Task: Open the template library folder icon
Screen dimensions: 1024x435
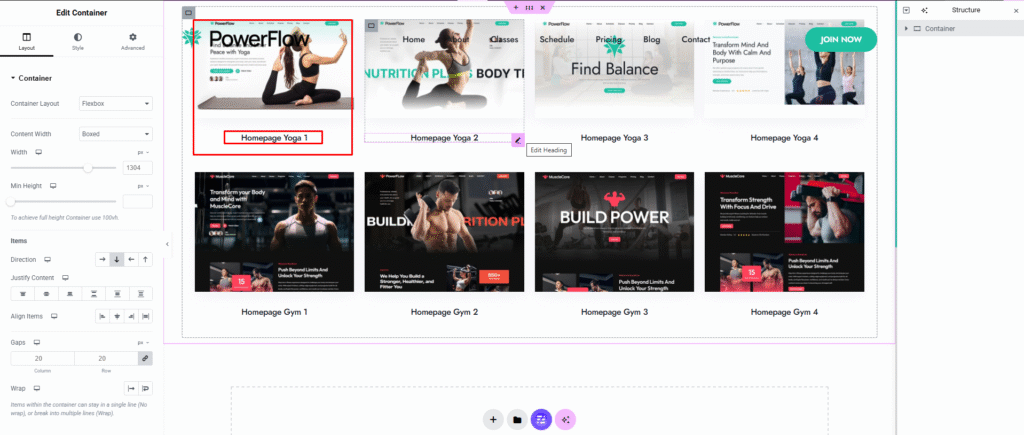Action: pyautogui.click(x=517, y=420)
